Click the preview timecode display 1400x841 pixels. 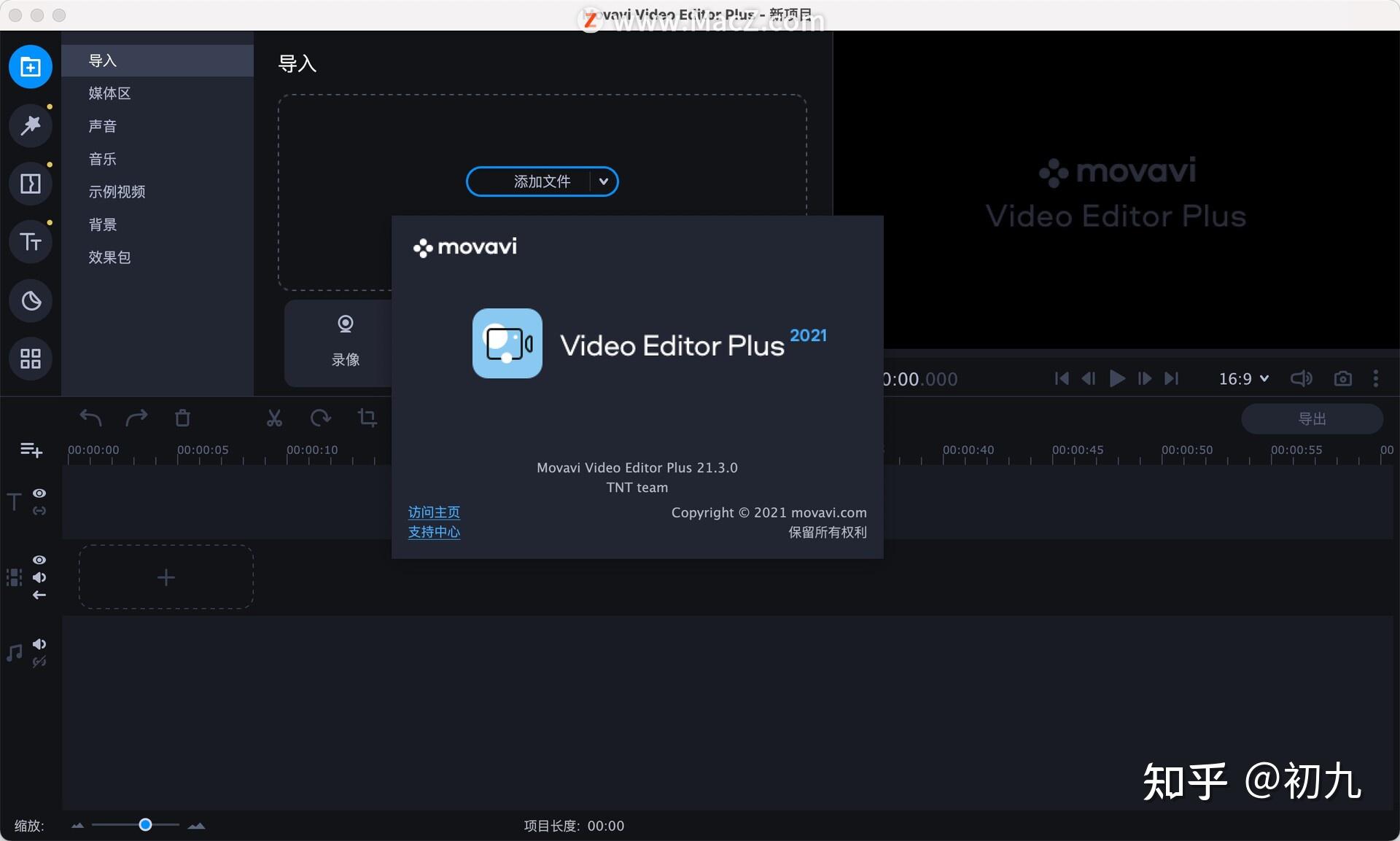tap(921, 379)
